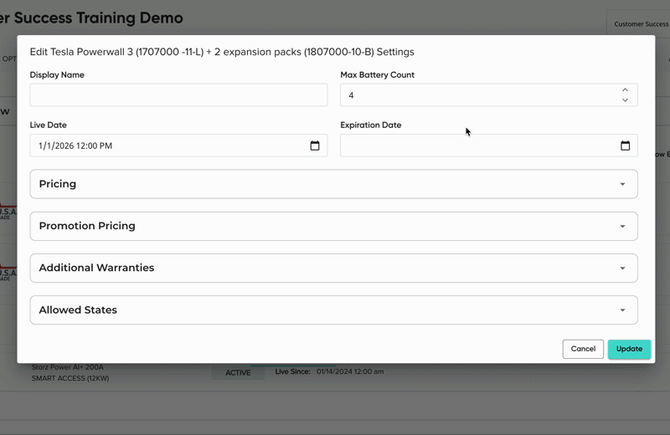Focus the Display Name input field
The image size is (670, 435).
tap(179, 95)
